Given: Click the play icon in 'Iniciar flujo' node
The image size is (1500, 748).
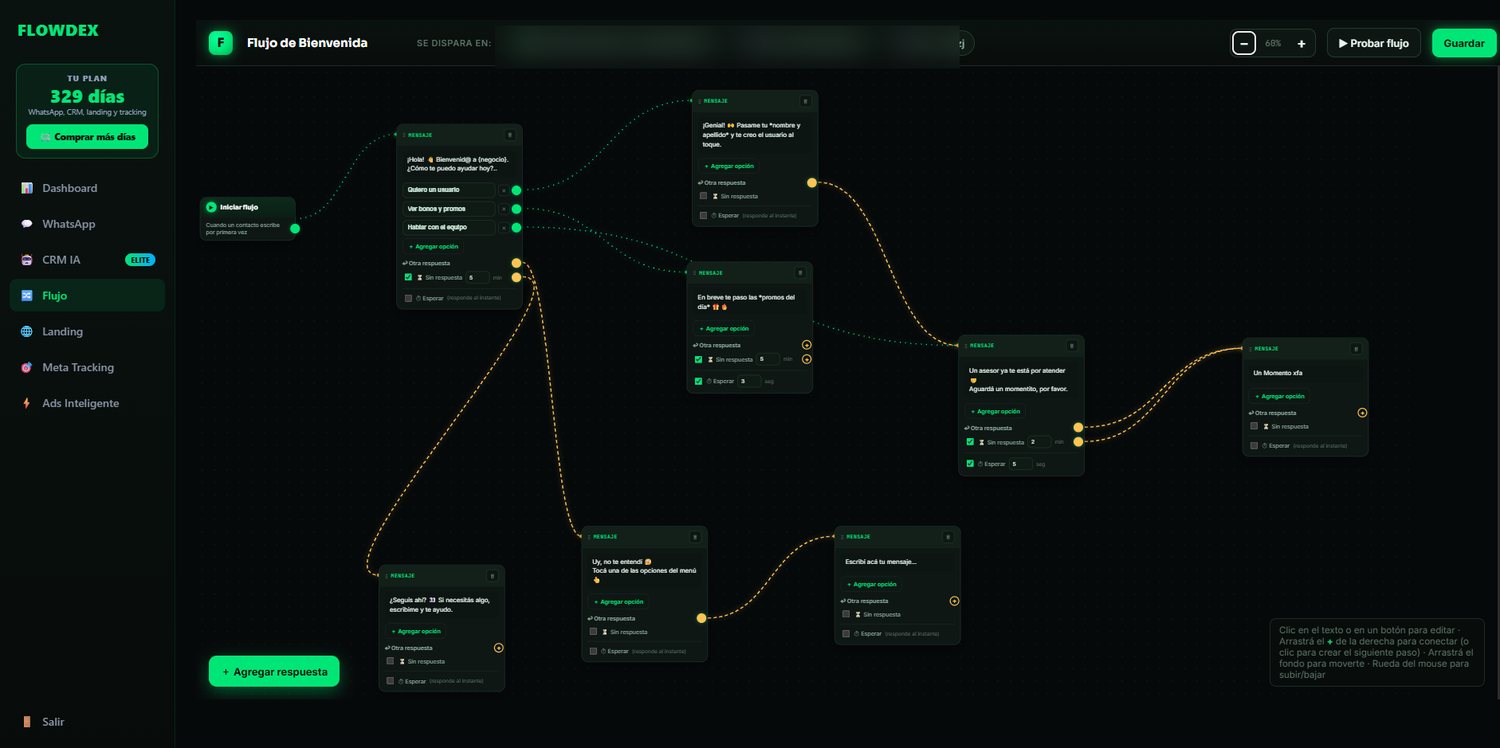Looking at the screenshot, I should (x=211, y=207).
